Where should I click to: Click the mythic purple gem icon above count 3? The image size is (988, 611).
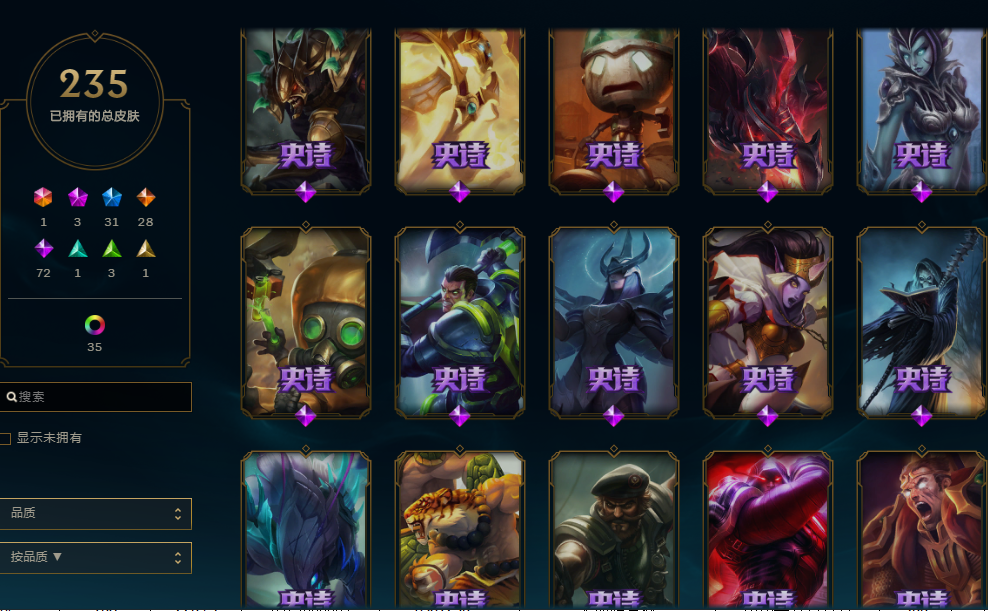pos(78,197)
